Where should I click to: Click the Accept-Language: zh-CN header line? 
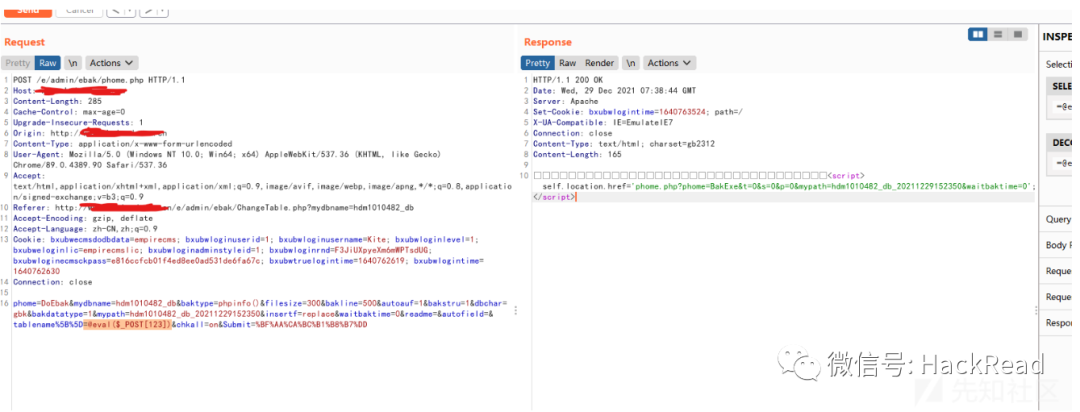[85, 229]
